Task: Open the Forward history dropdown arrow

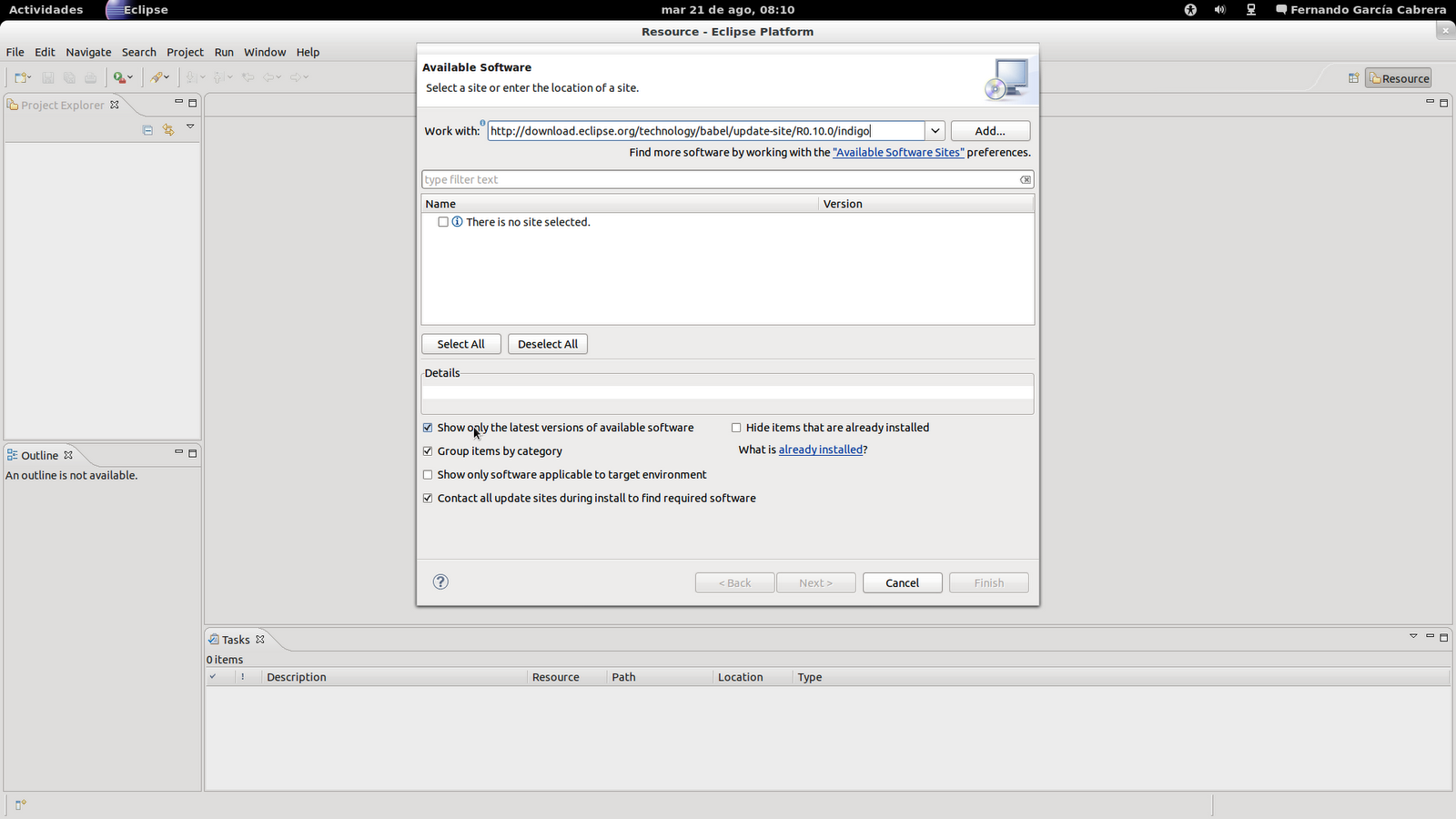Action: [x=306, y=77]
